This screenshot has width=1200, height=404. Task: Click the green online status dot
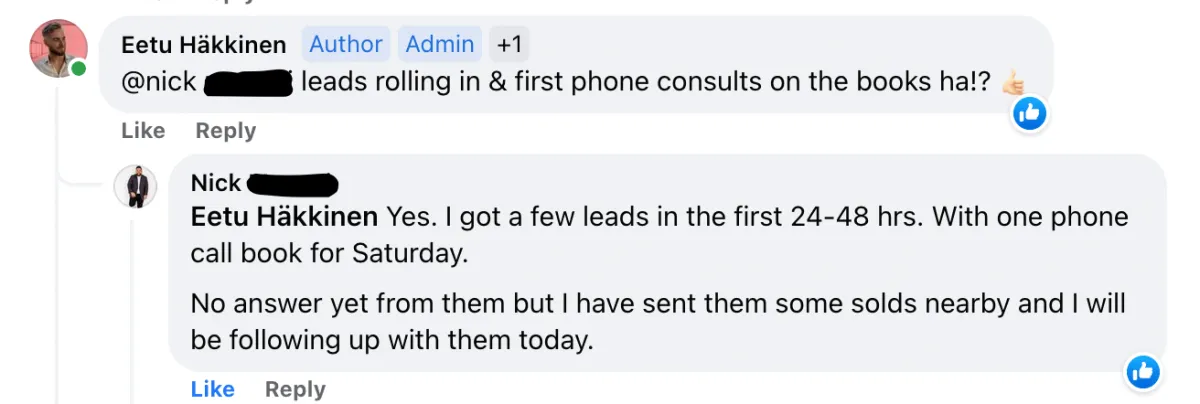pyautogui.click(x=78, y=70)
